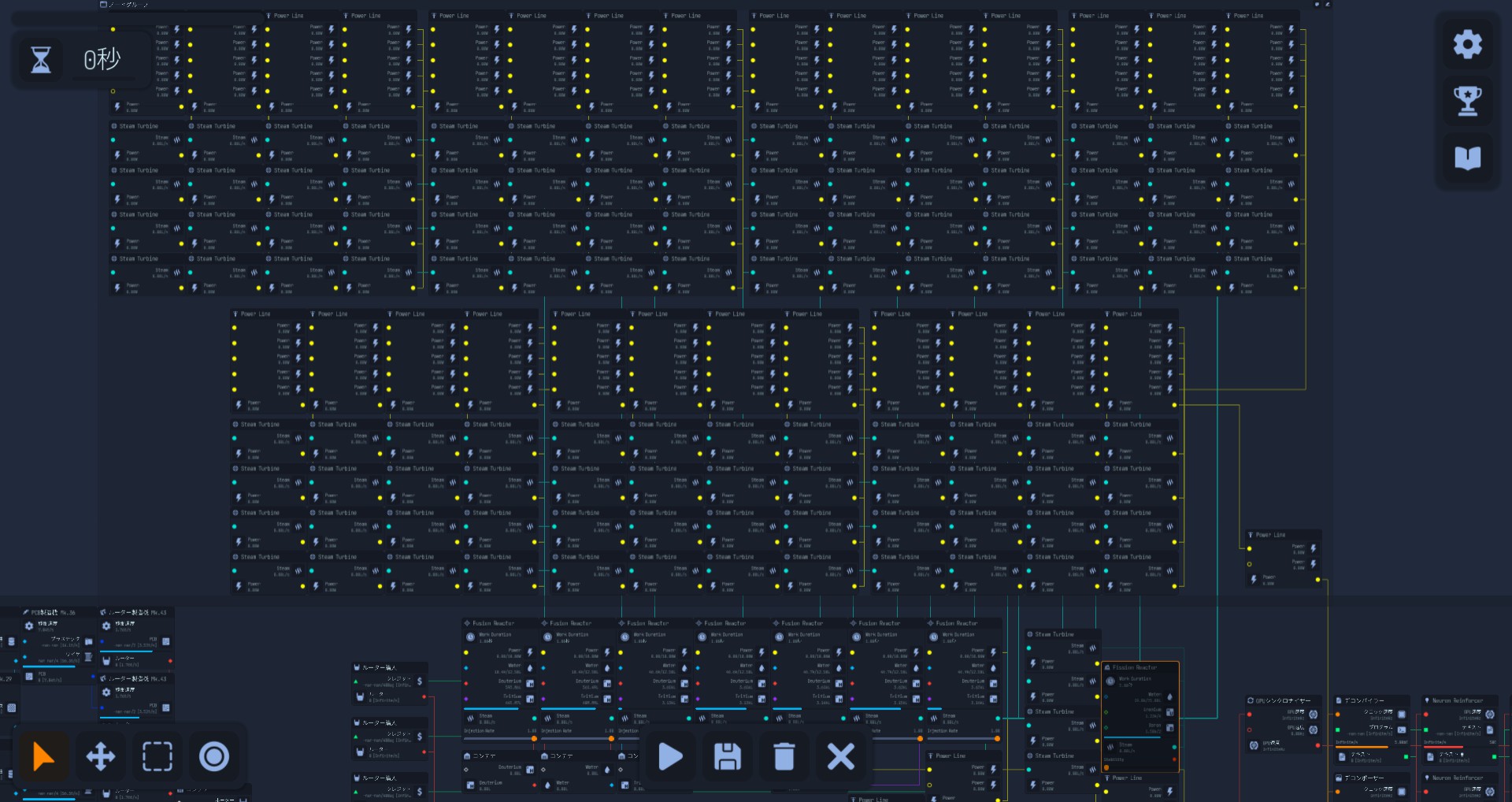Activate the dashed box selection tool
This screenshot has width=1512, height=802.
coord(157,756)
